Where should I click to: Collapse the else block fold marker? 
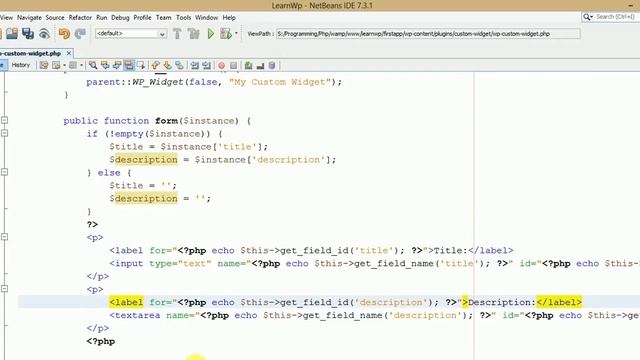pos(4,172)
